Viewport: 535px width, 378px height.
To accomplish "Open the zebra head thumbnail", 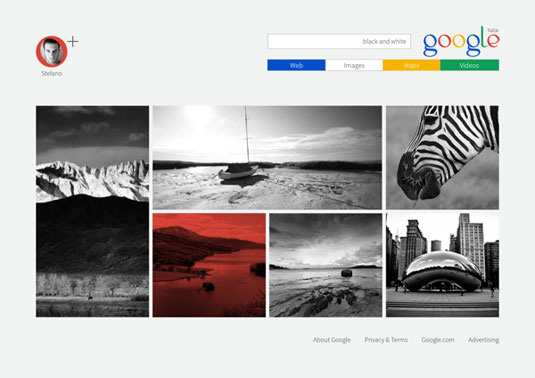I will point(442,157).
